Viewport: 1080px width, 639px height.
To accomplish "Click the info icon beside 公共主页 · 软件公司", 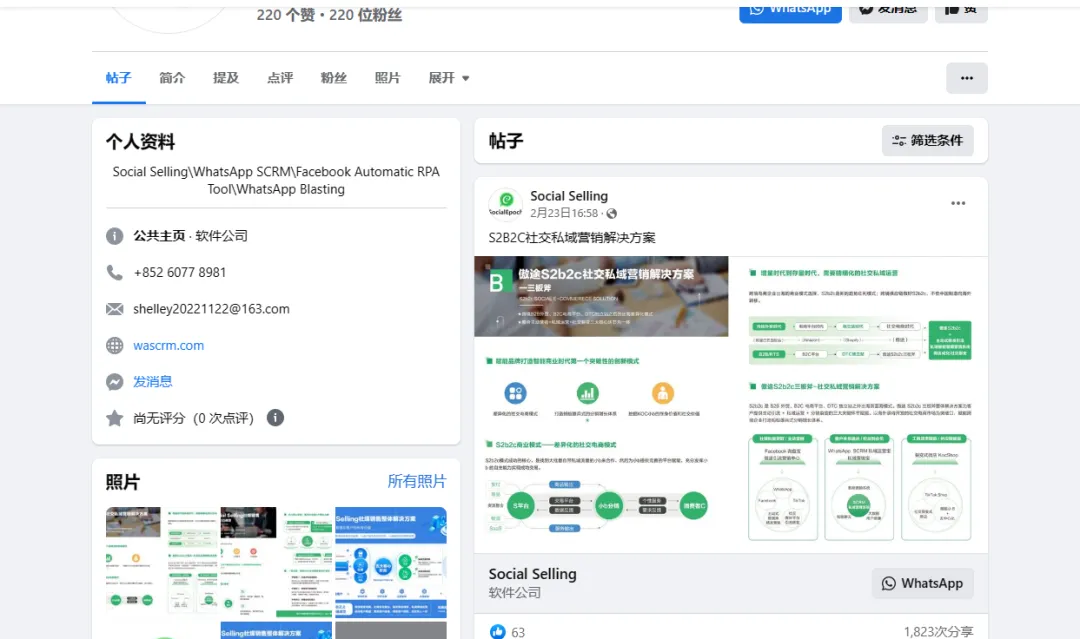I will tap(114, 237).
